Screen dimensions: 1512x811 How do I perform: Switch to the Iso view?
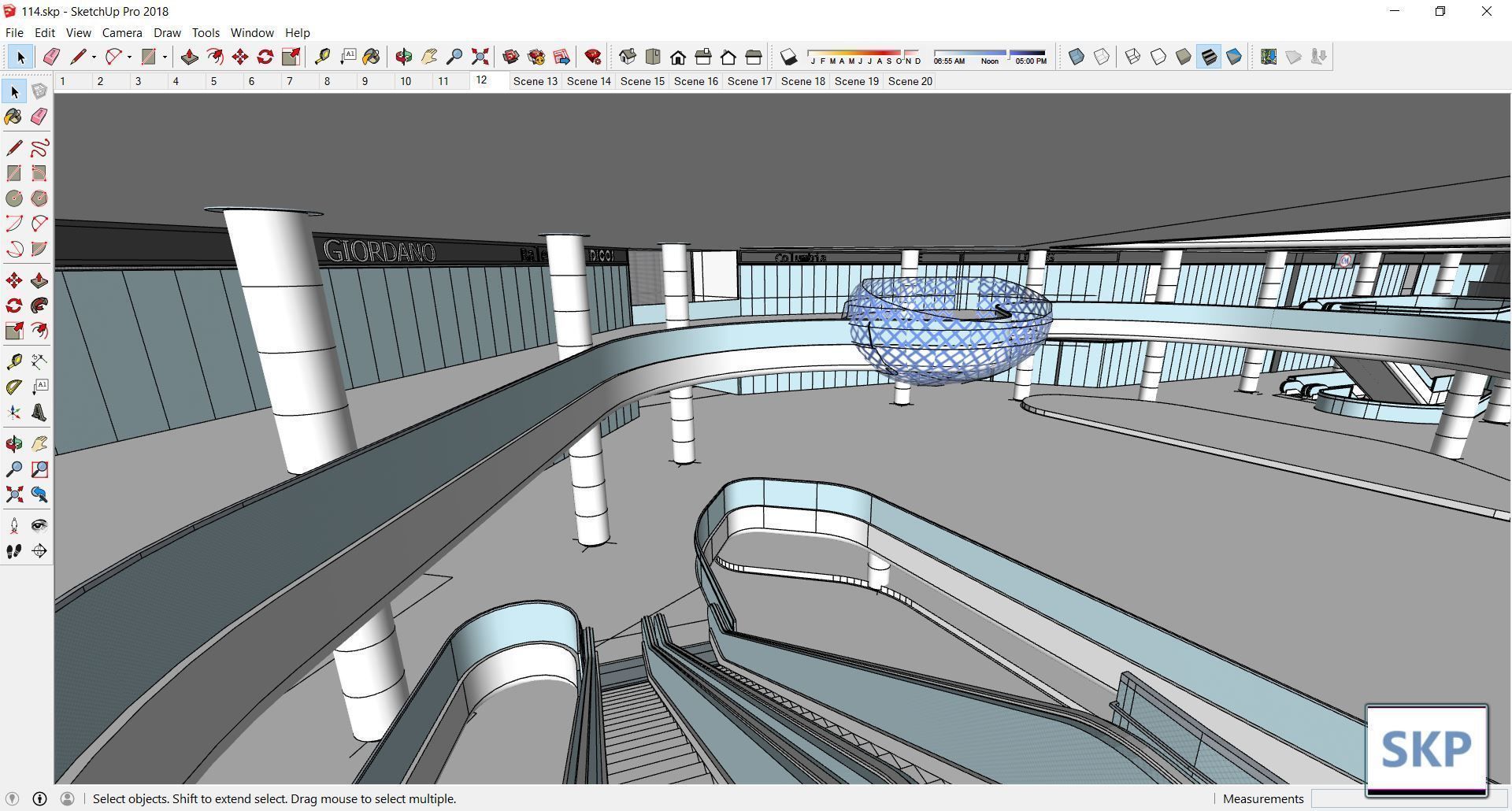tap(628, 57)
